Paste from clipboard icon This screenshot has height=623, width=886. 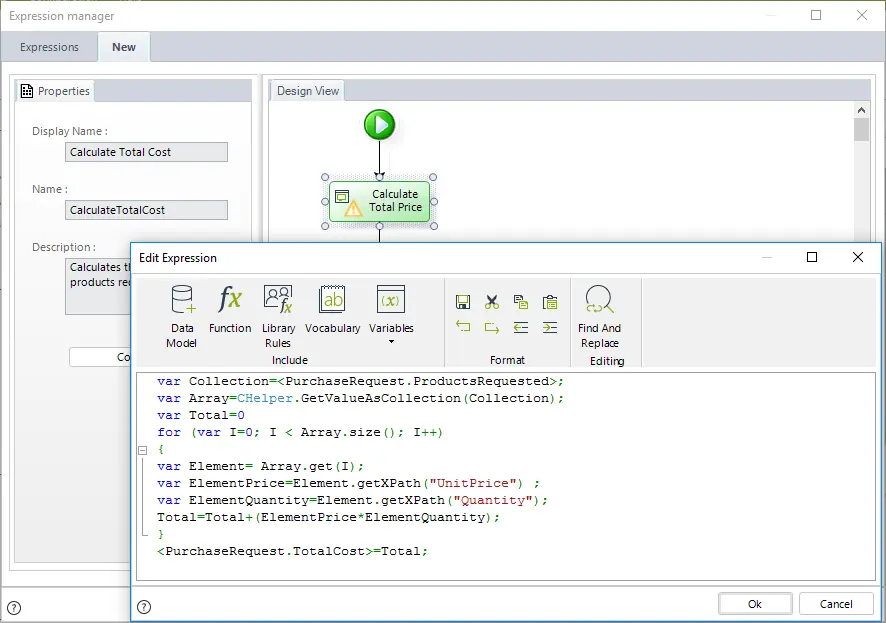[x=550, y=302]
